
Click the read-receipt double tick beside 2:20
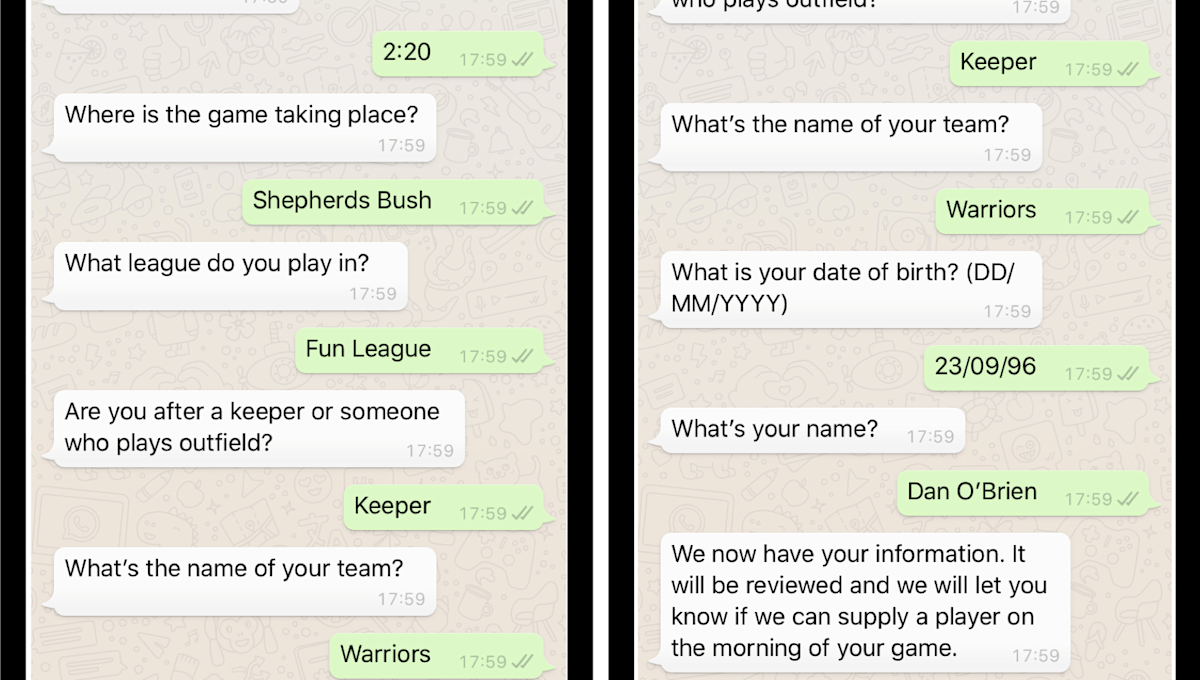pyautogui.click(x=523, y=60)
